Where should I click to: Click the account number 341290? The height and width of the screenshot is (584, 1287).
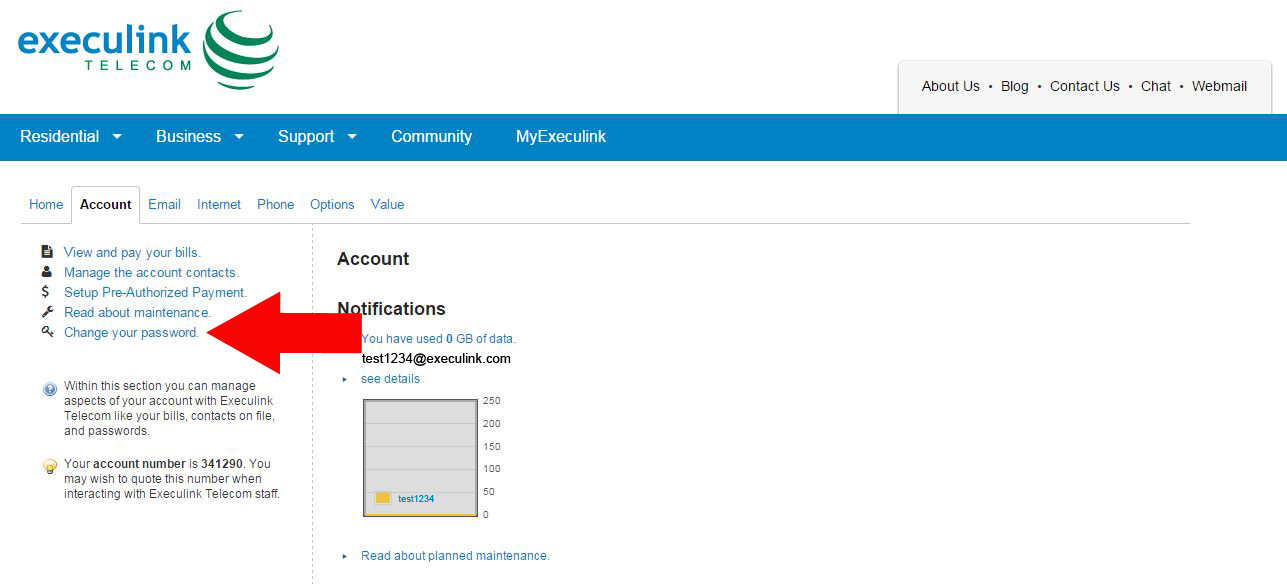coord(222,464)
